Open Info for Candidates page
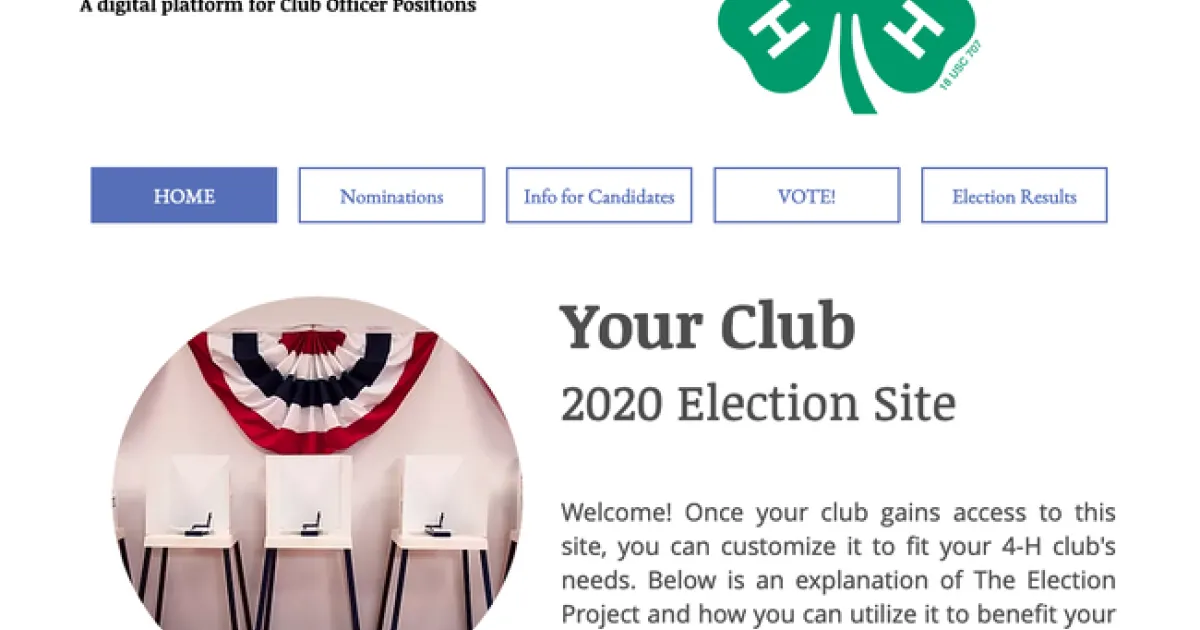This screenshot has height=630, width=1200. point(599,196)
